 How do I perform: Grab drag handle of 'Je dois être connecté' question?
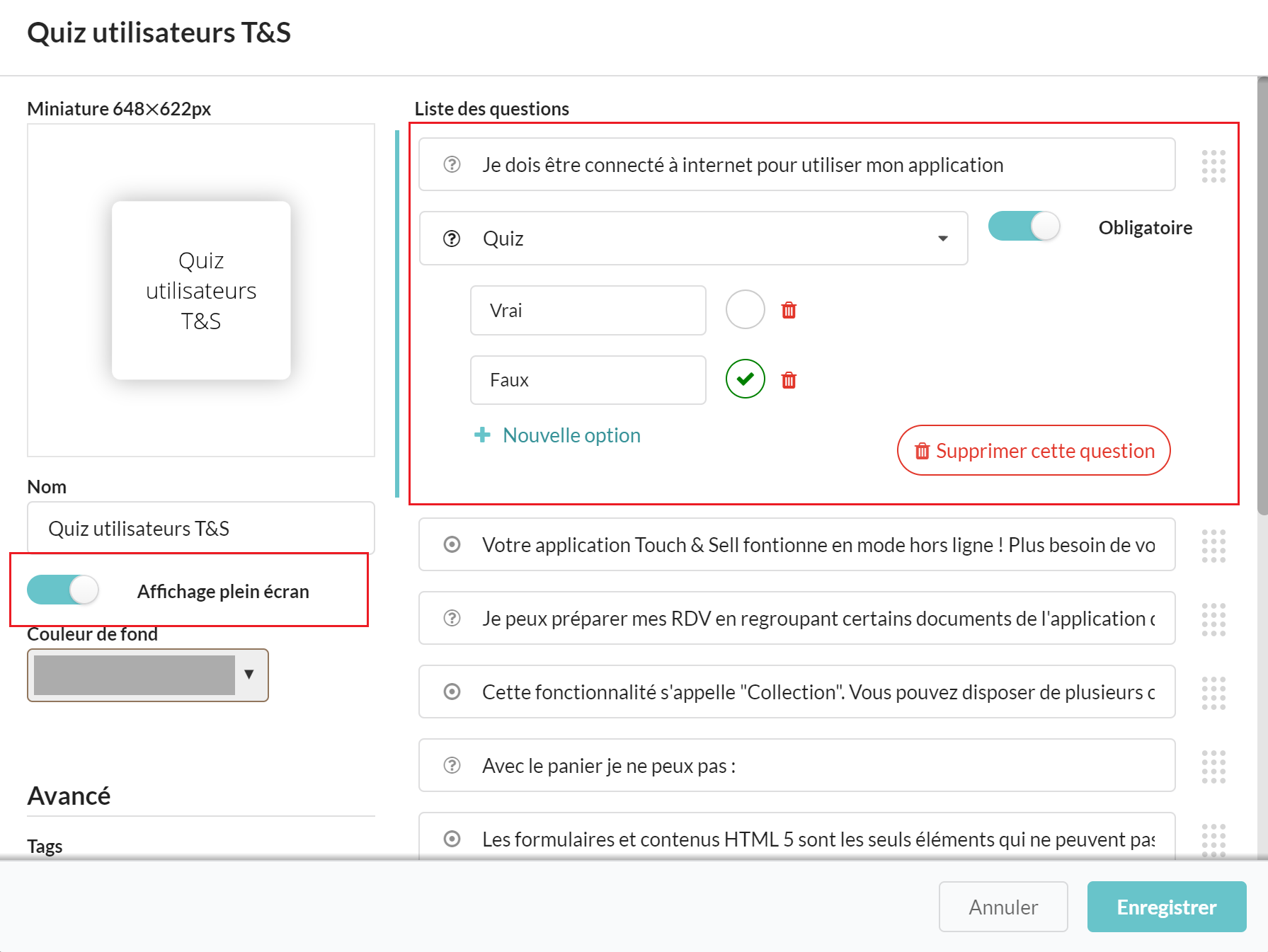1213,166
